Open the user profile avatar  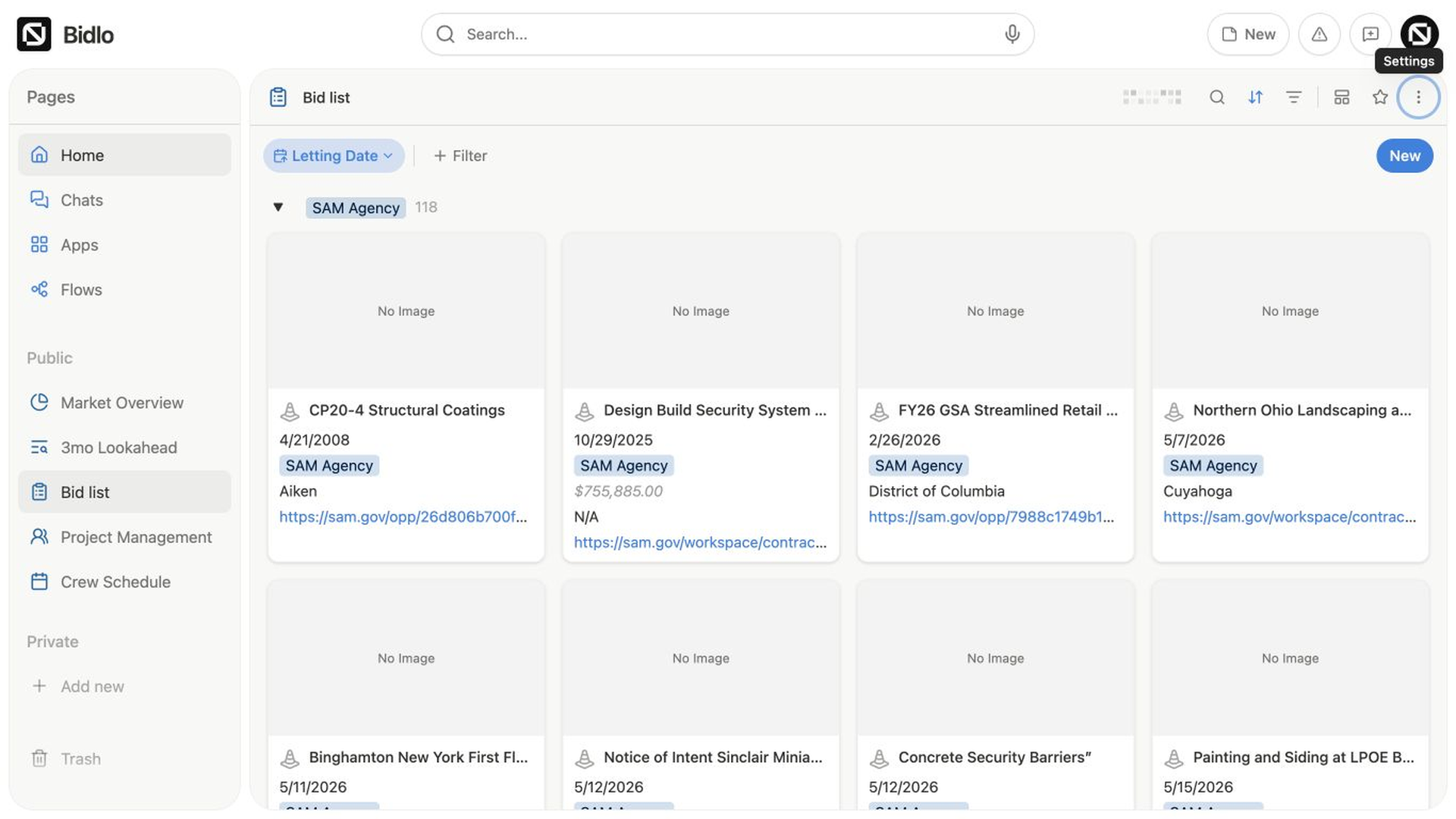point(1420,34)
